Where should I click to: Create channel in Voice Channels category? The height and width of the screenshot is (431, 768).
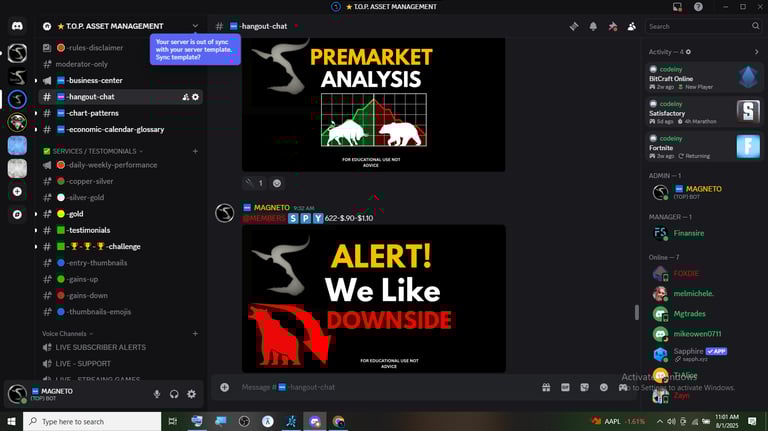tap(195, 334)
